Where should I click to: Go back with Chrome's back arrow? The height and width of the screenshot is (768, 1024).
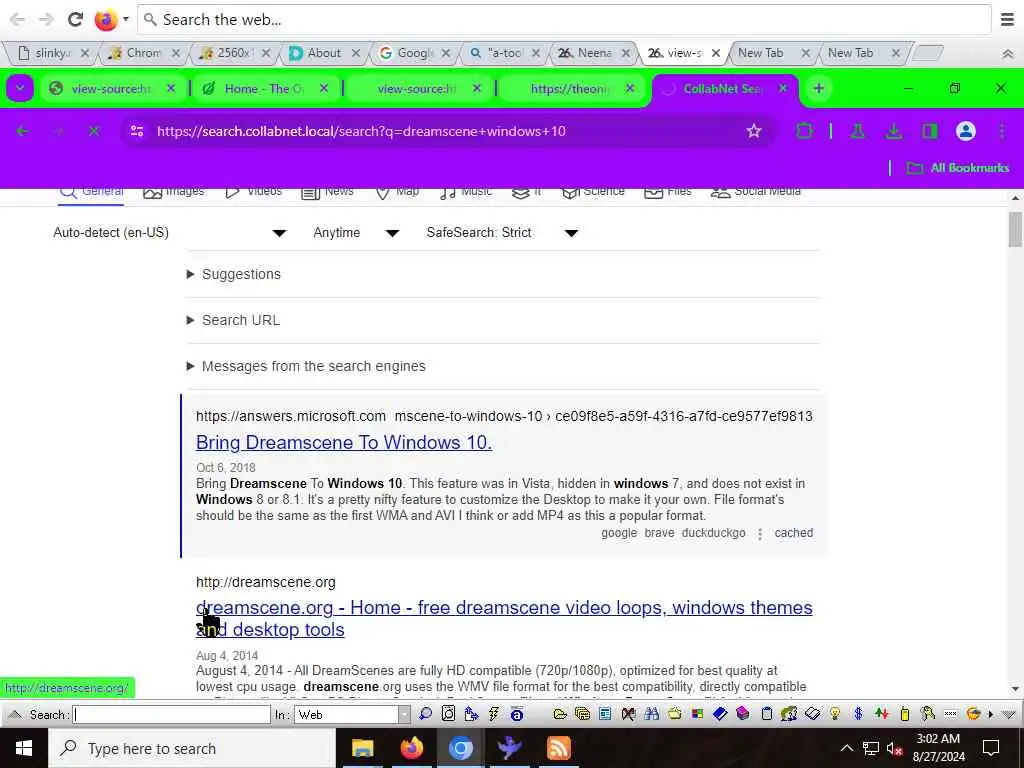(22, 131)
